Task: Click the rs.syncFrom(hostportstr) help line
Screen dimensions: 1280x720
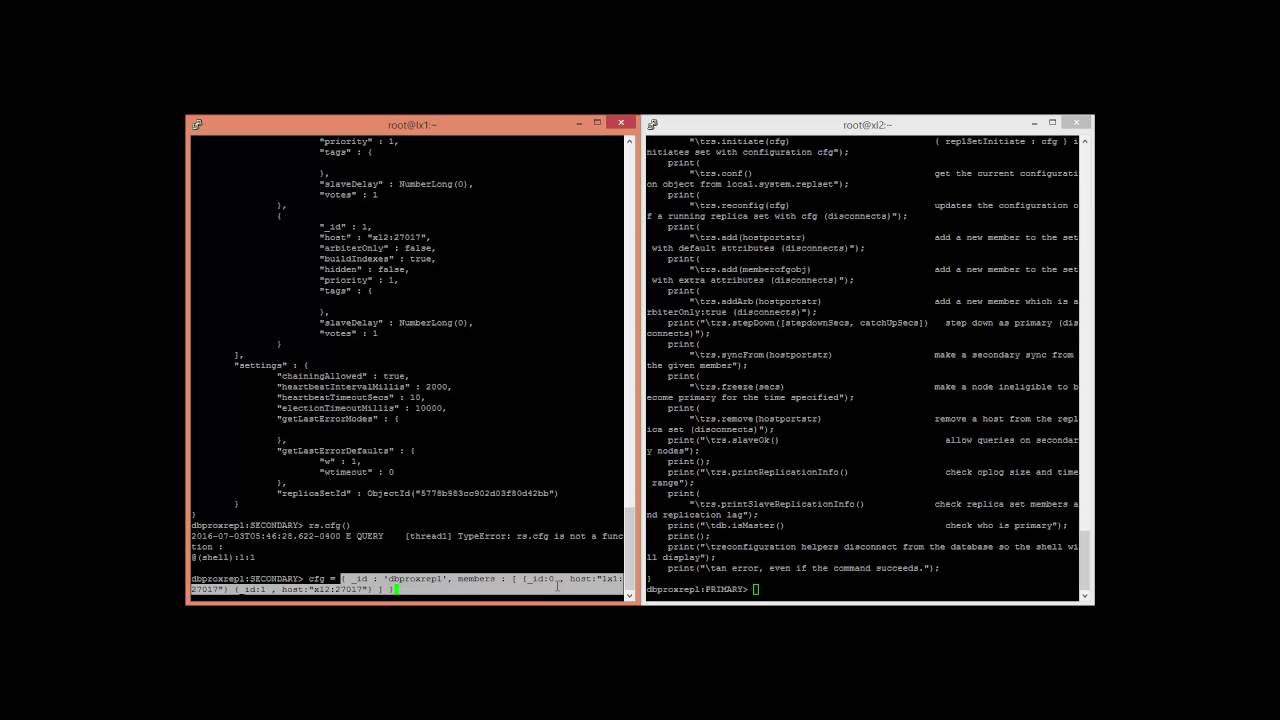Action: 862,360
